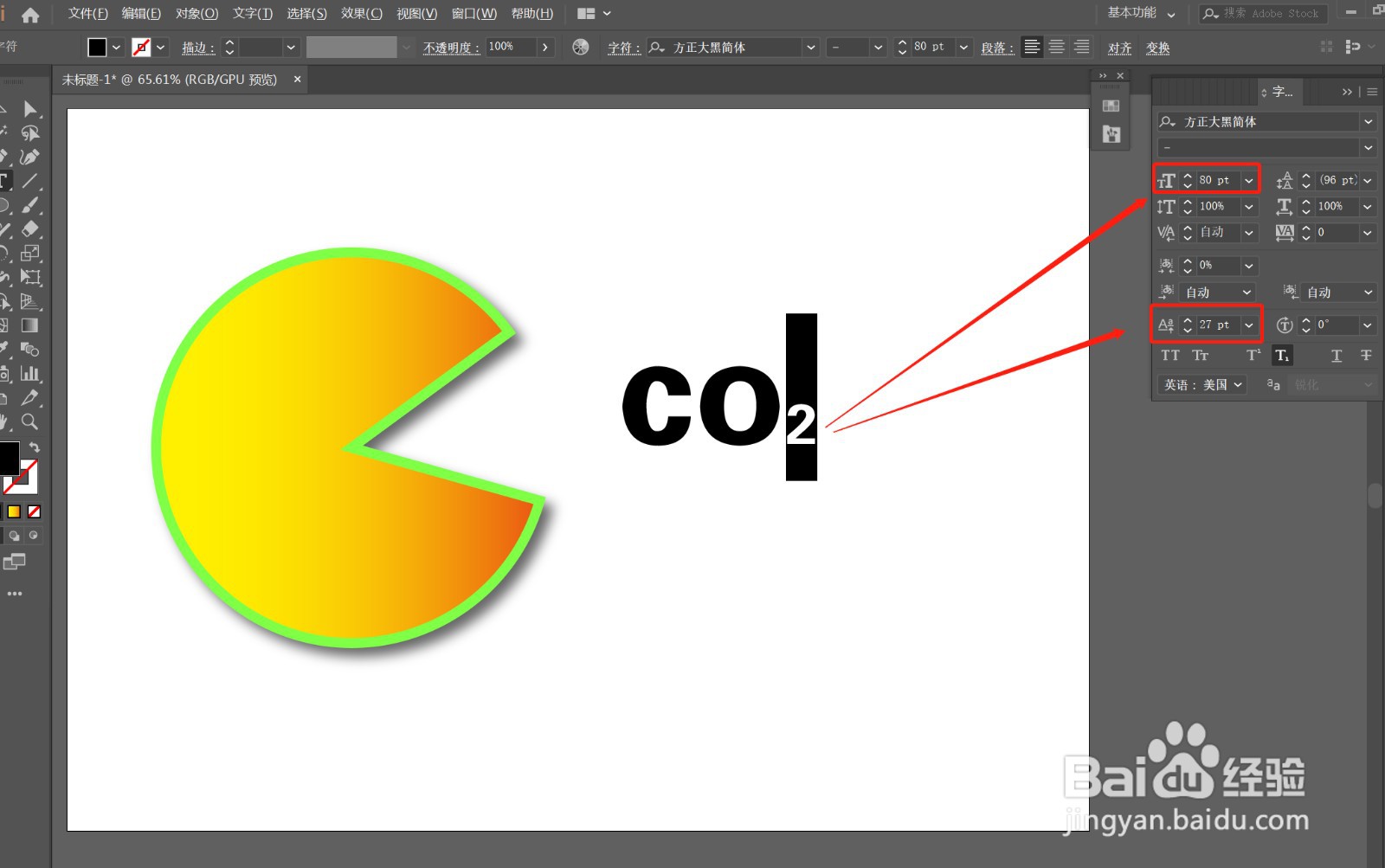Expand kerning 自动 dropdown
Image resolution: width=1385 pixels, height=868 pixels.
[x=1249, y=232]
